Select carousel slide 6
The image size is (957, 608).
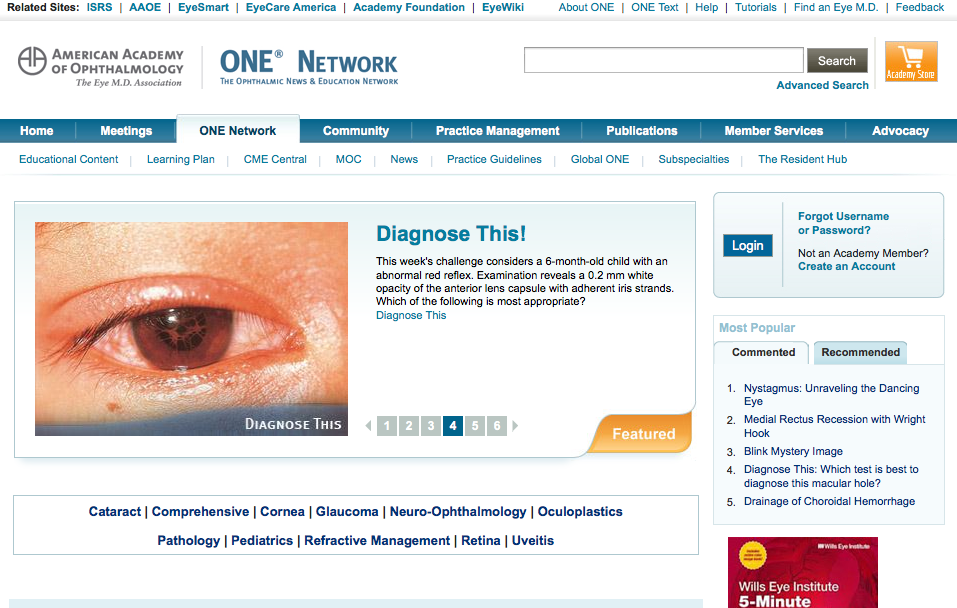point(497,425)
